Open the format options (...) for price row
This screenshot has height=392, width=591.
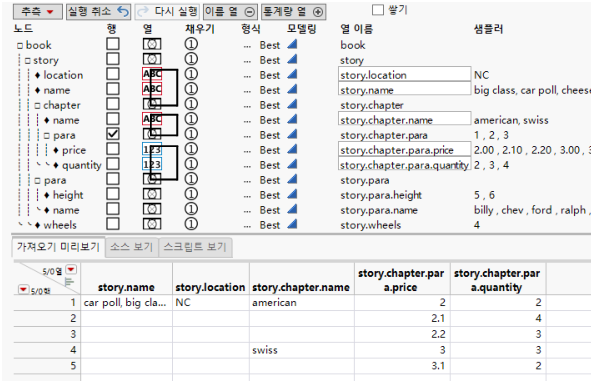[x=247, y=151]
